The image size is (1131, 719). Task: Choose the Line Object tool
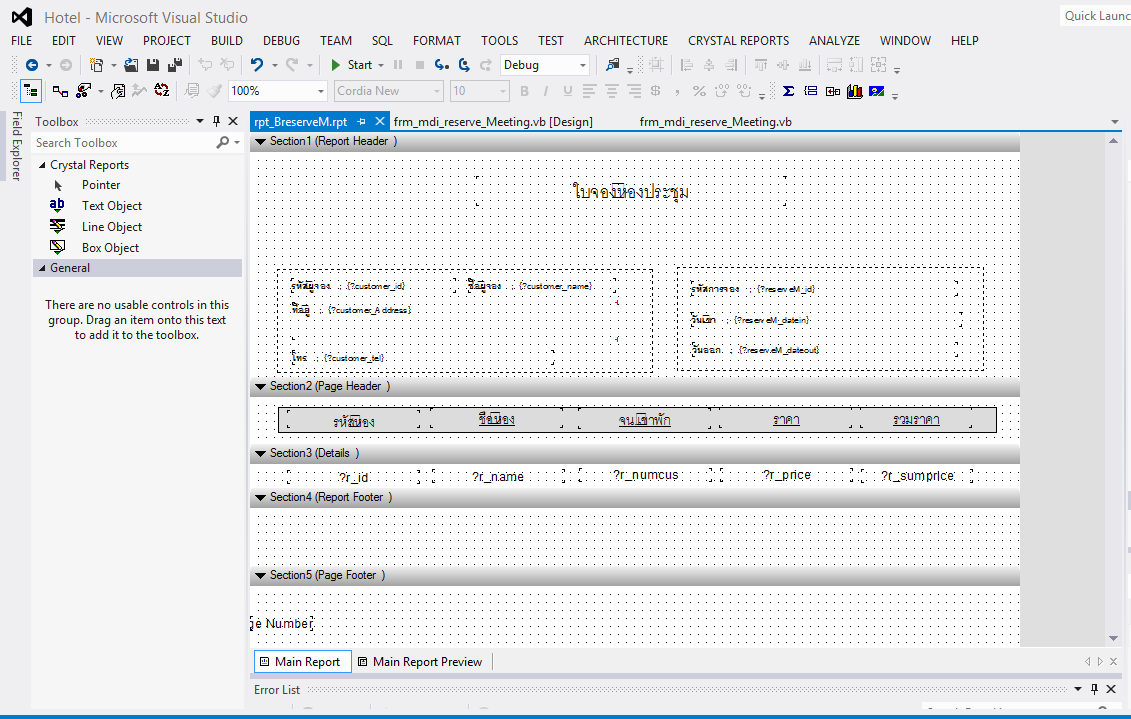coord(112,227)
